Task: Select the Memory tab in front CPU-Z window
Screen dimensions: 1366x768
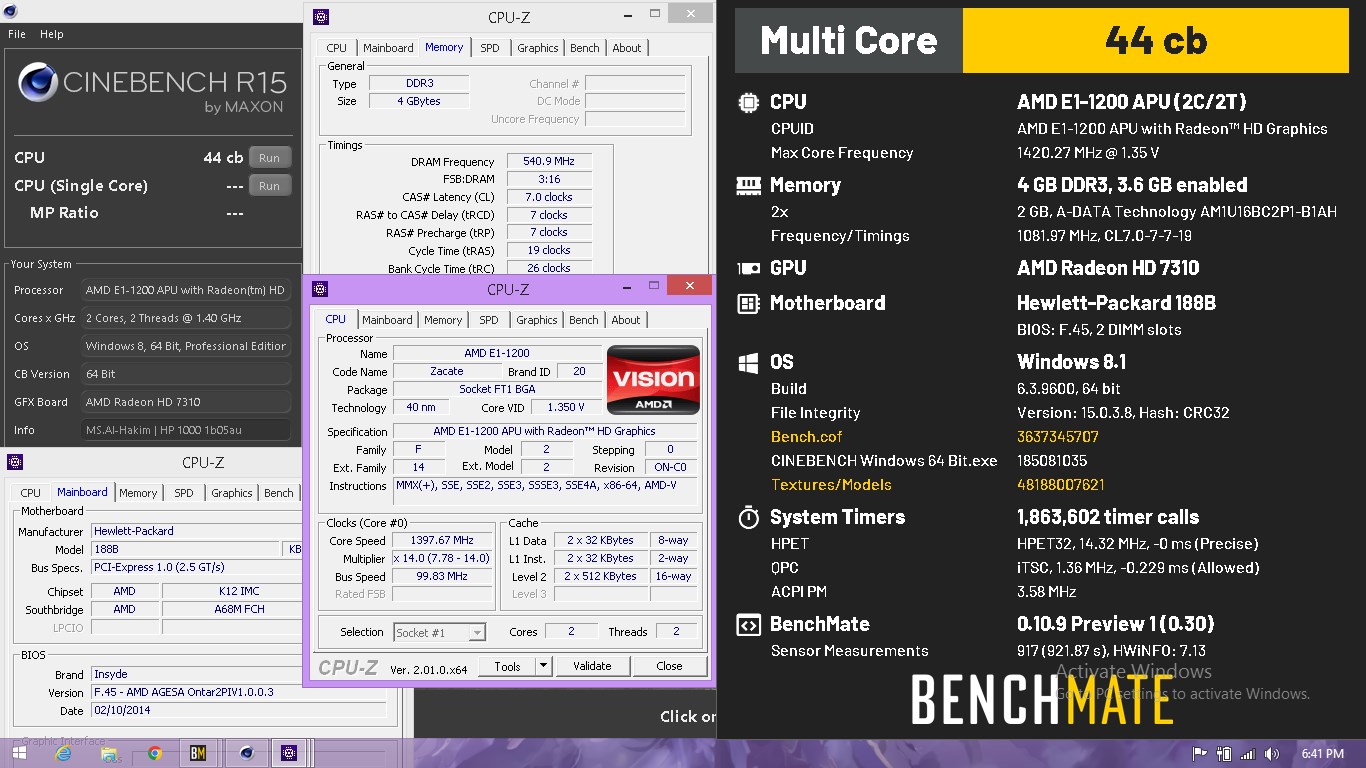Action: 443,320
